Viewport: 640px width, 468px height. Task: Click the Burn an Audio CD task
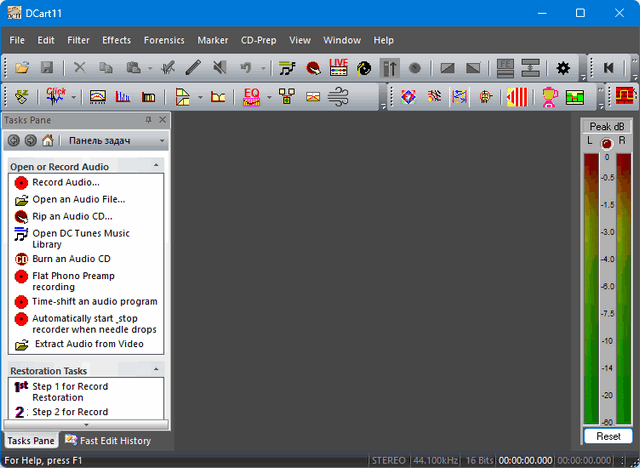click(x=71, y=259)
